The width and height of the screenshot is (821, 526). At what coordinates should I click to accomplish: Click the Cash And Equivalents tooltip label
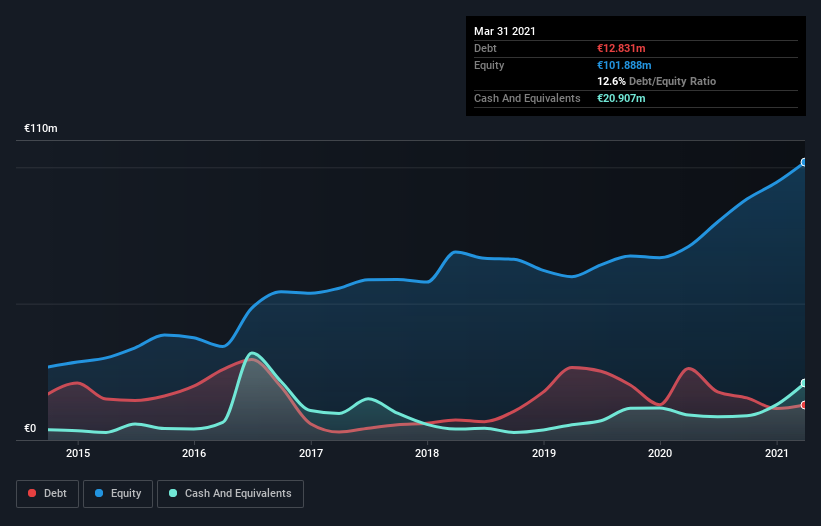[x=527, y=98]
